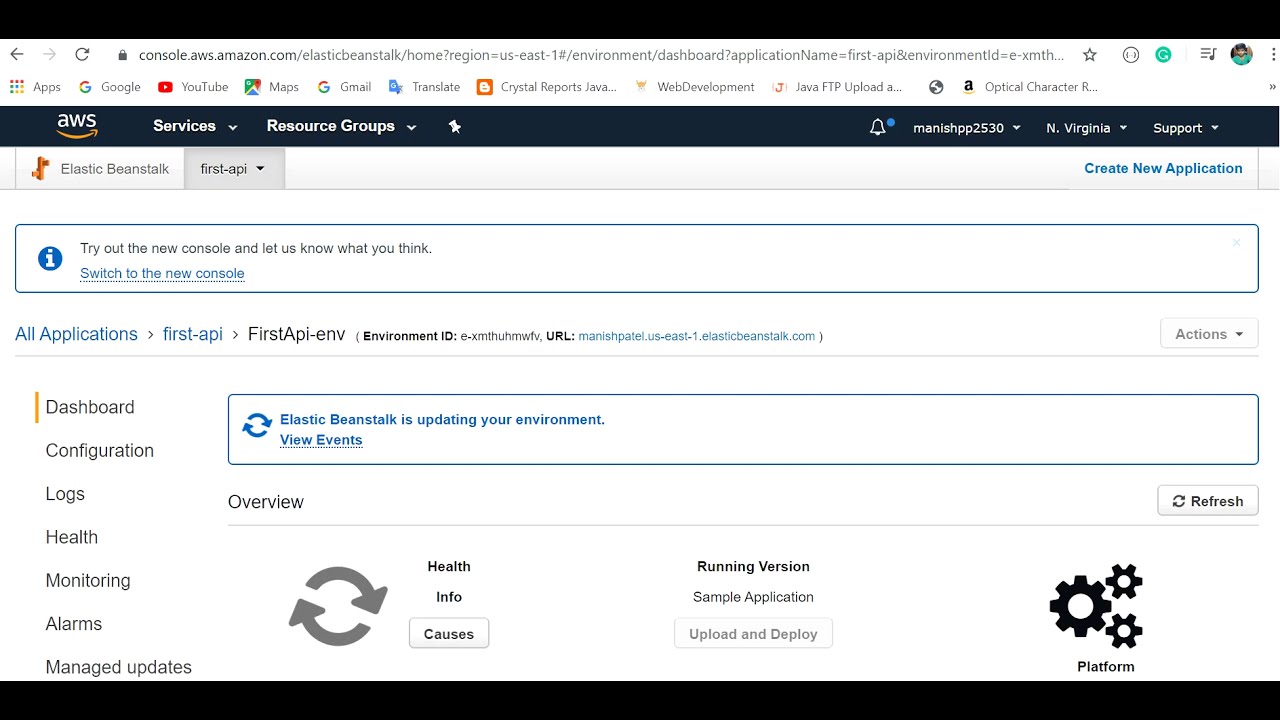Select Dashboard in the sidebar
1280x720 pixels.
click(90, 407)
